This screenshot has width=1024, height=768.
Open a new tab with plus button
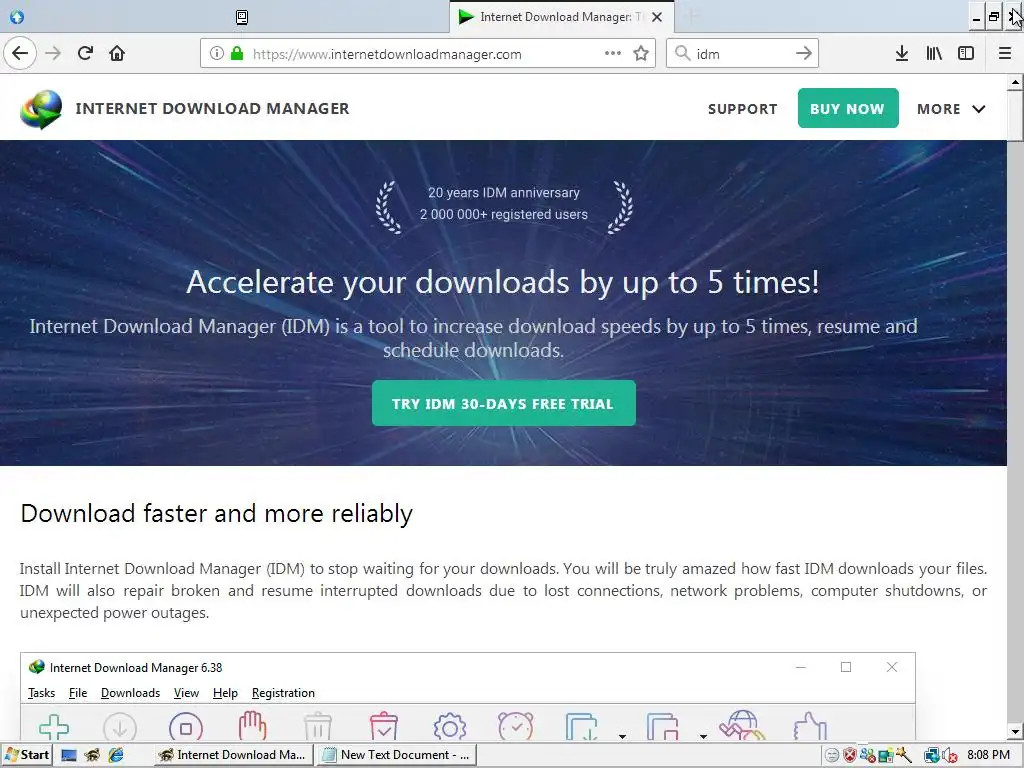click(693, 16)
